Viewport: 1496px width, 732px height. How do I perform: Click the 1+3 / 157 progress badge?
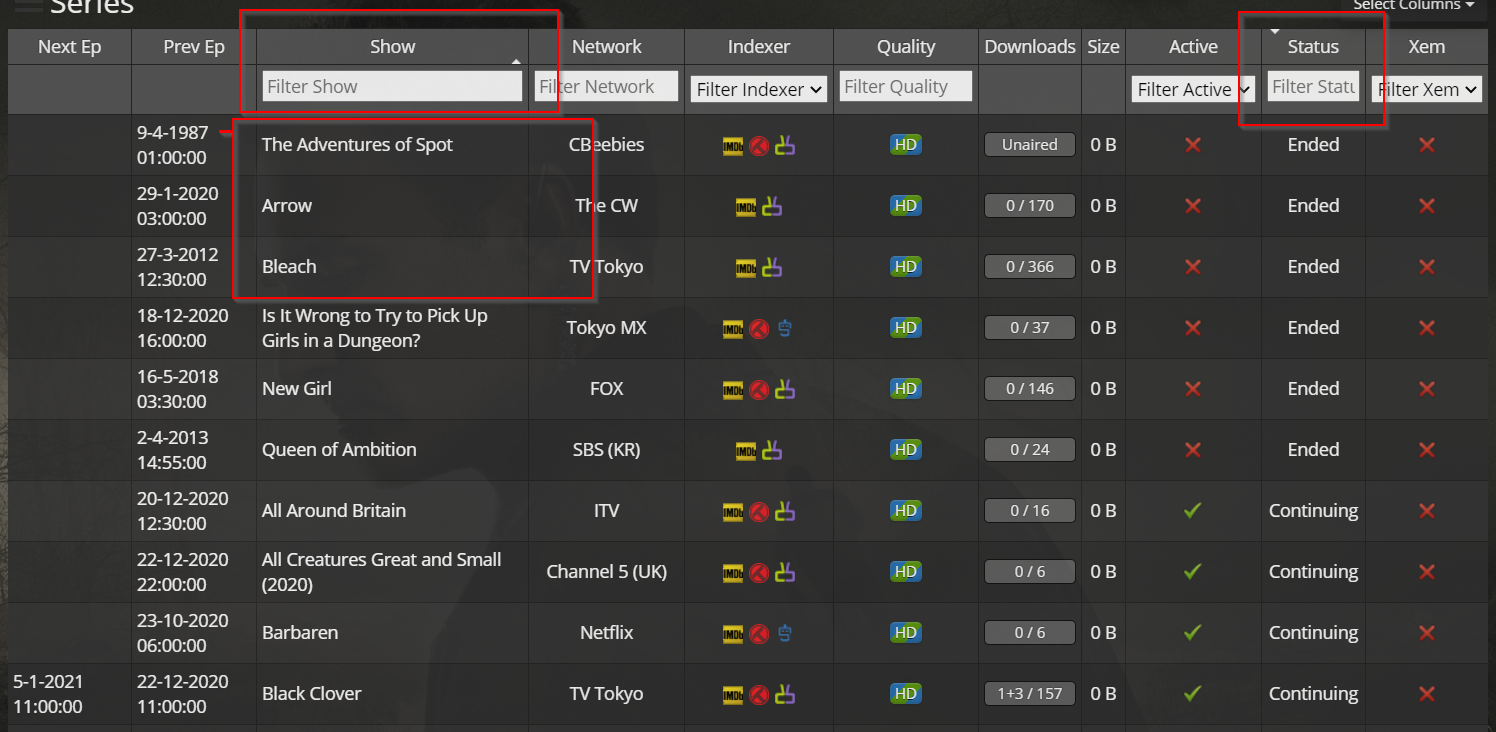[x=1029, y=693]
